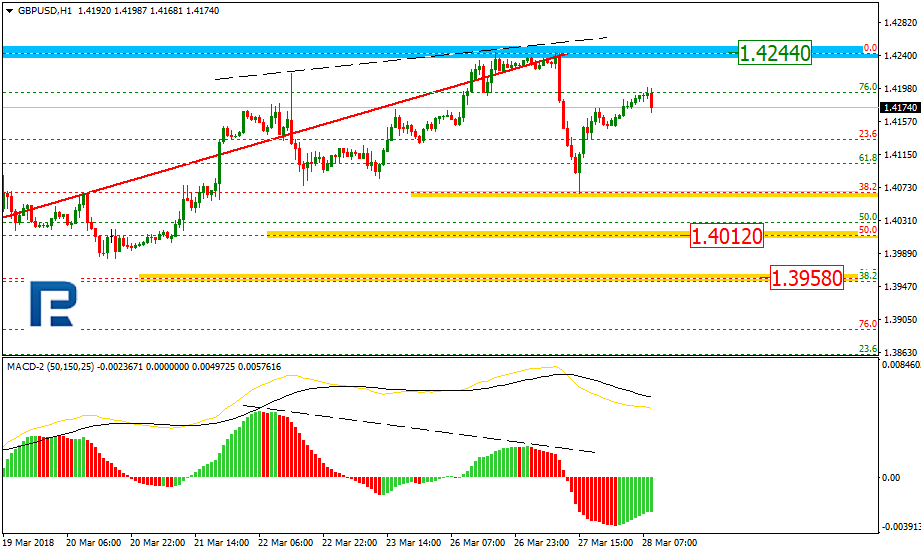This screenshot has width=921, height=554.
Task: Select the green 1.42440 price label
Action: point(774,52)
